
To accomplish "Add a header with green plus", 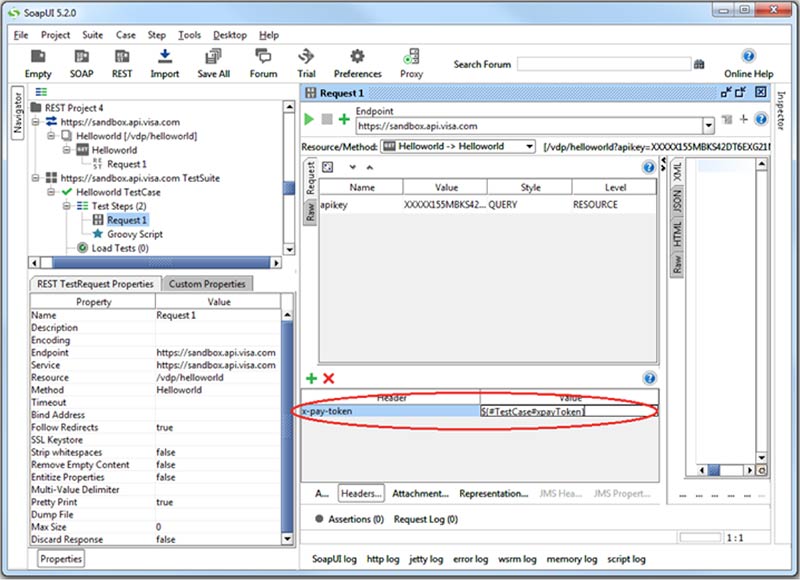I will click(311, 379).
